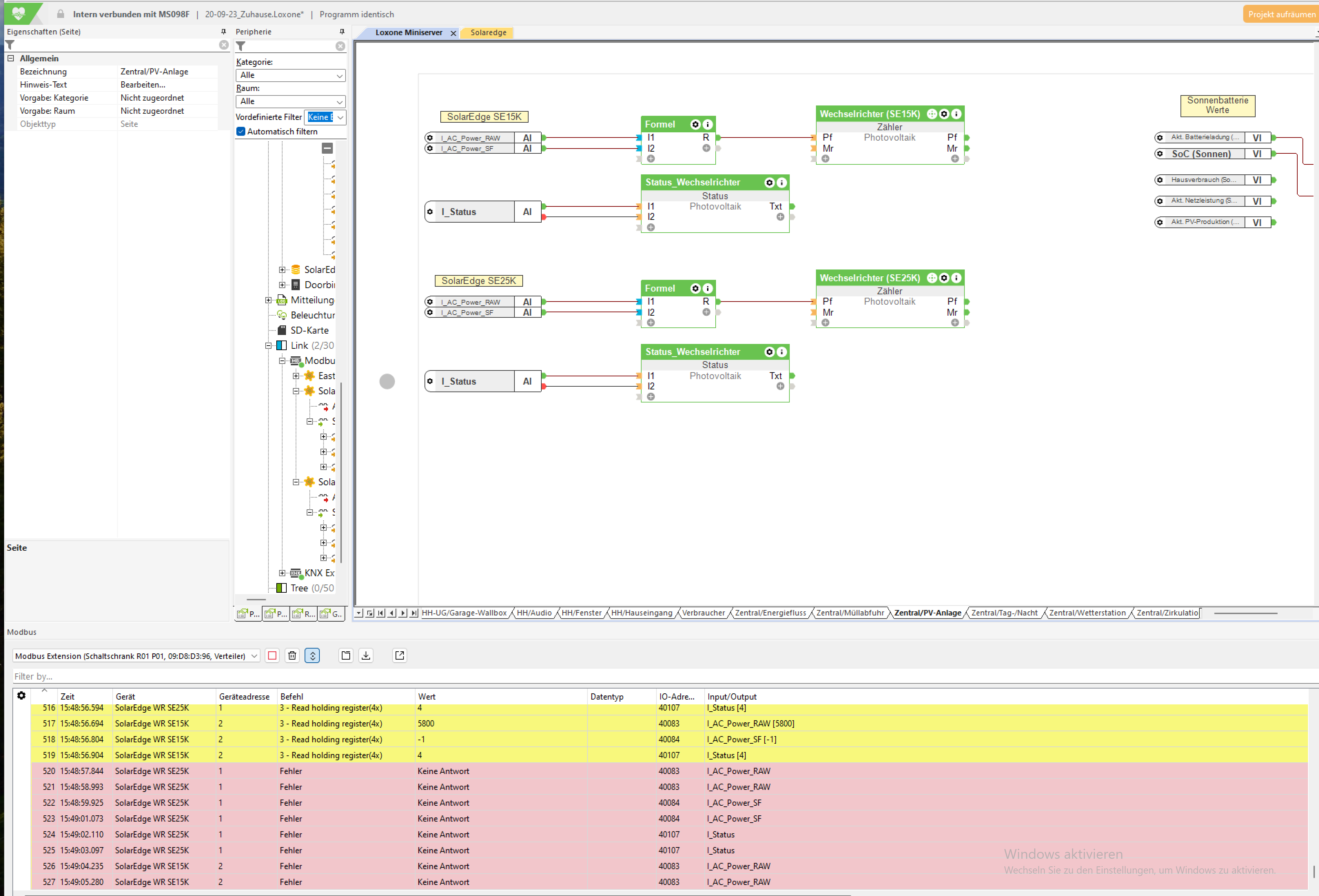
Task: Collapse the Allgemein properties section
Action: (x=11, y=58)
